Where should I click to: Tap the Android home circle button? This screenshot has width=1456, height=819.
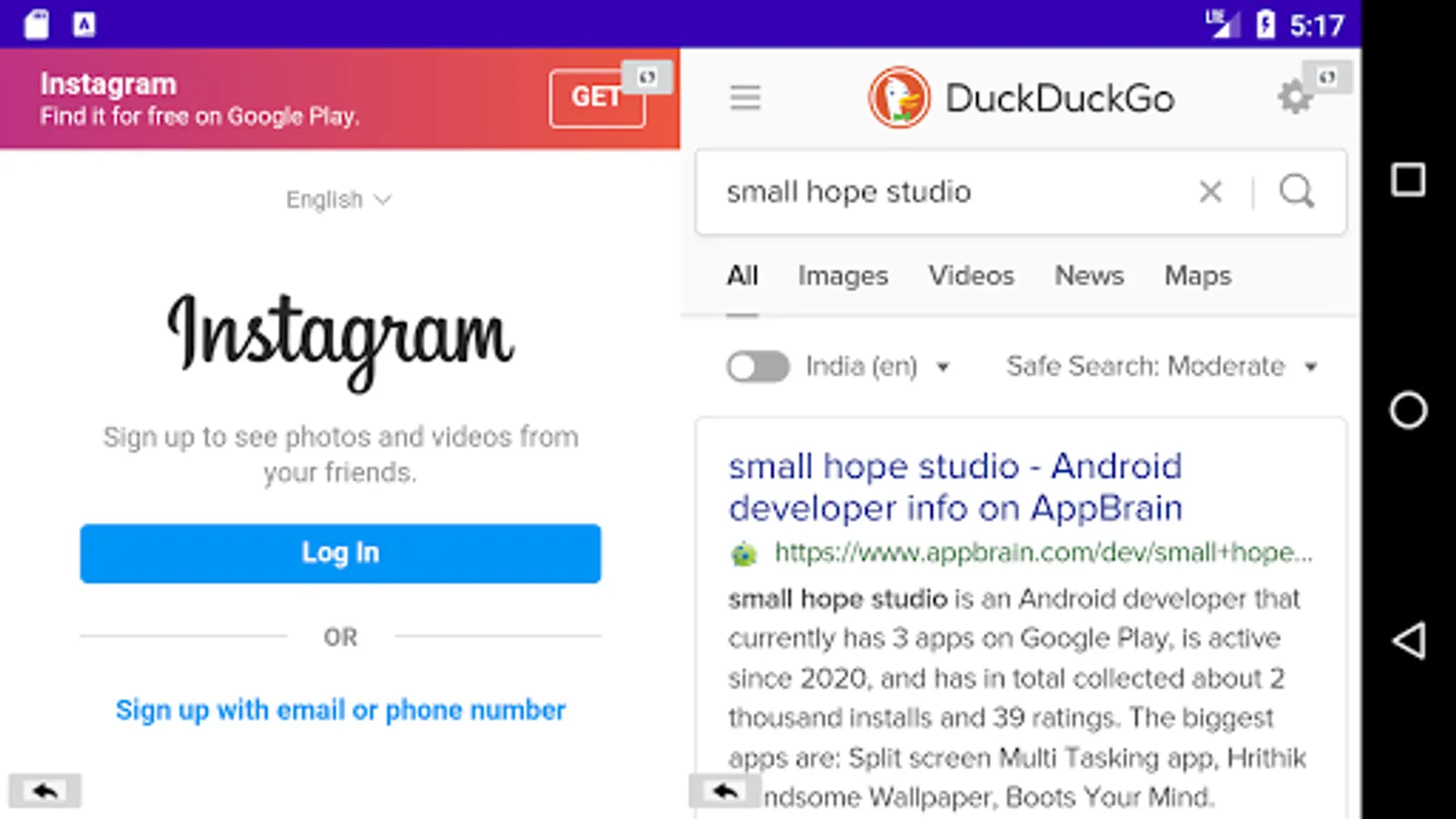pos(1408,410)
